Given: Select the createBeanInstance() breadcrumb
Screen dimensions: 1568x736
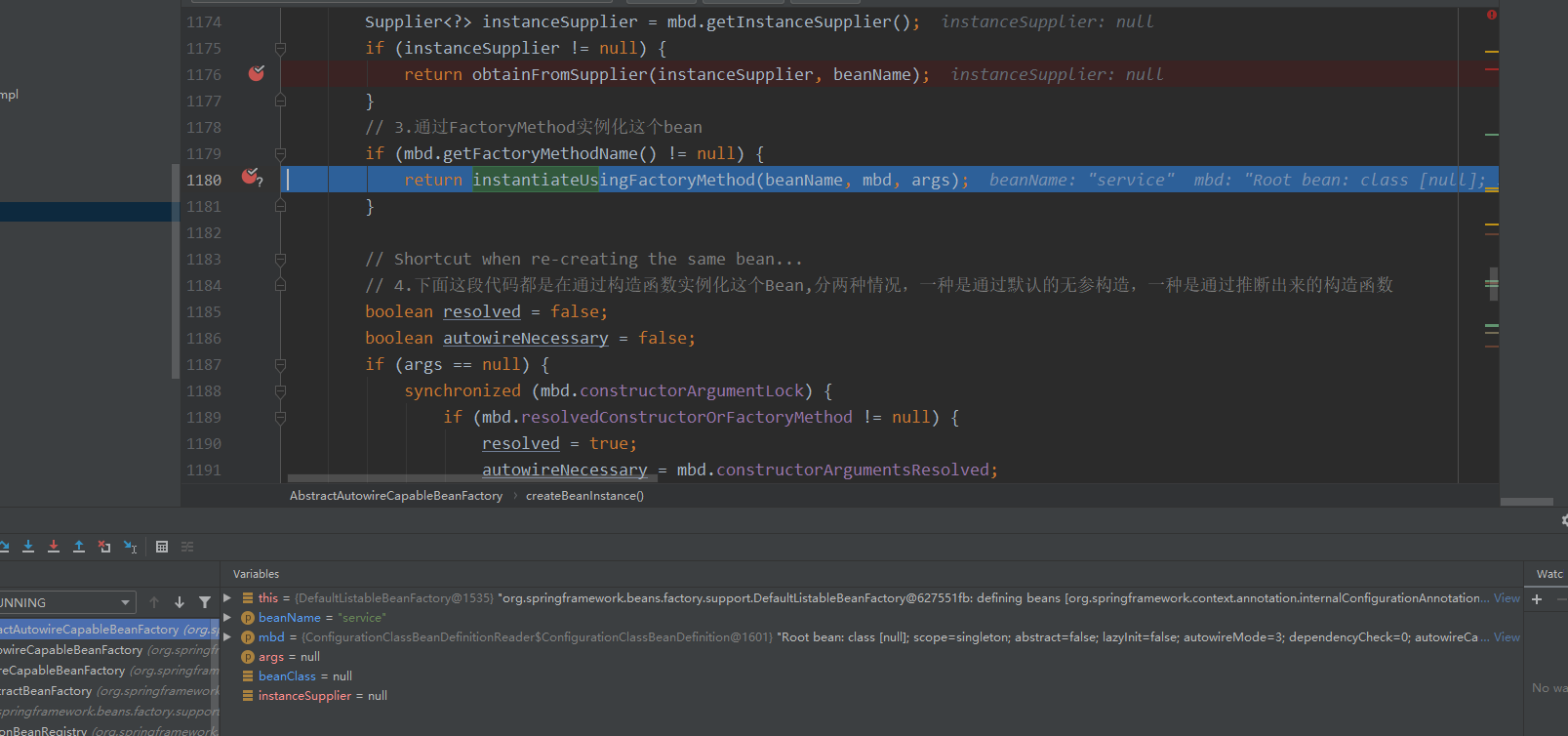Looking at the screenshot, I should tap(584, 496).
